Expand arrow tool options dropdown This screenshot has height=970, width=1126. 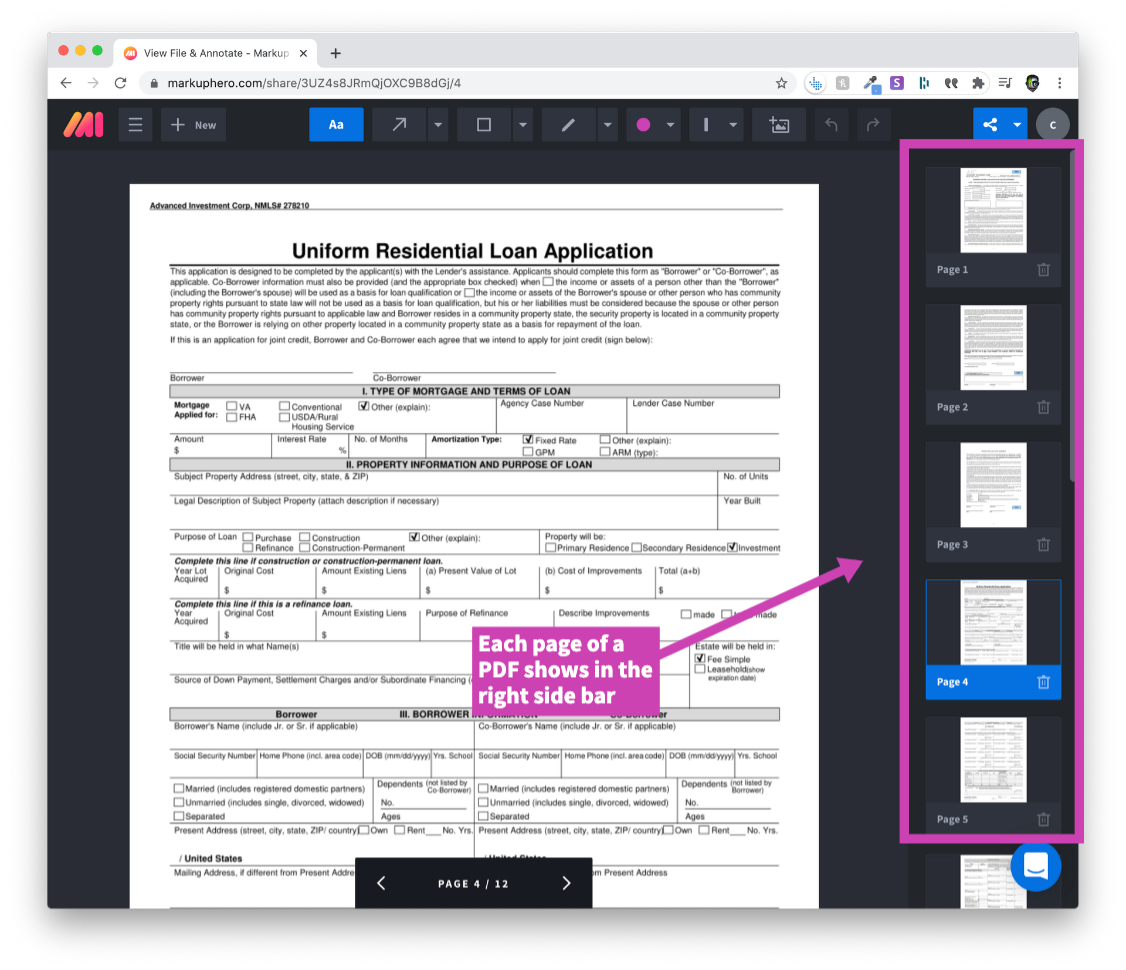[438, 125]
